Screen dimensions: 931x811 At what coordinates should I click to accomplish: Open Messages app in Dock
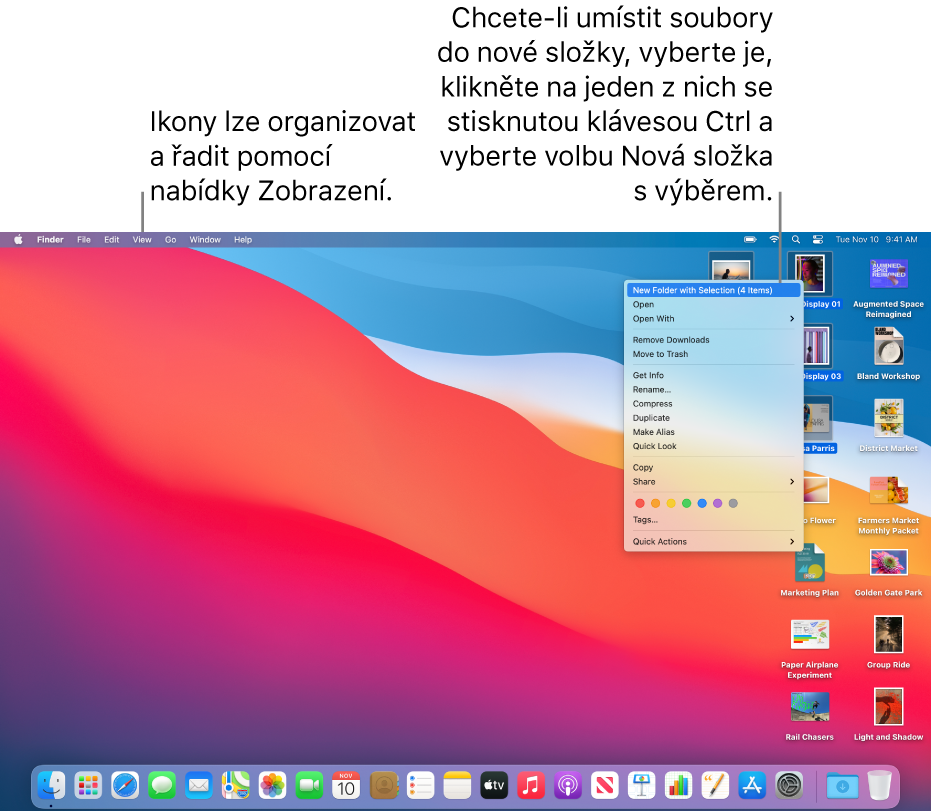tap(162, 785)
